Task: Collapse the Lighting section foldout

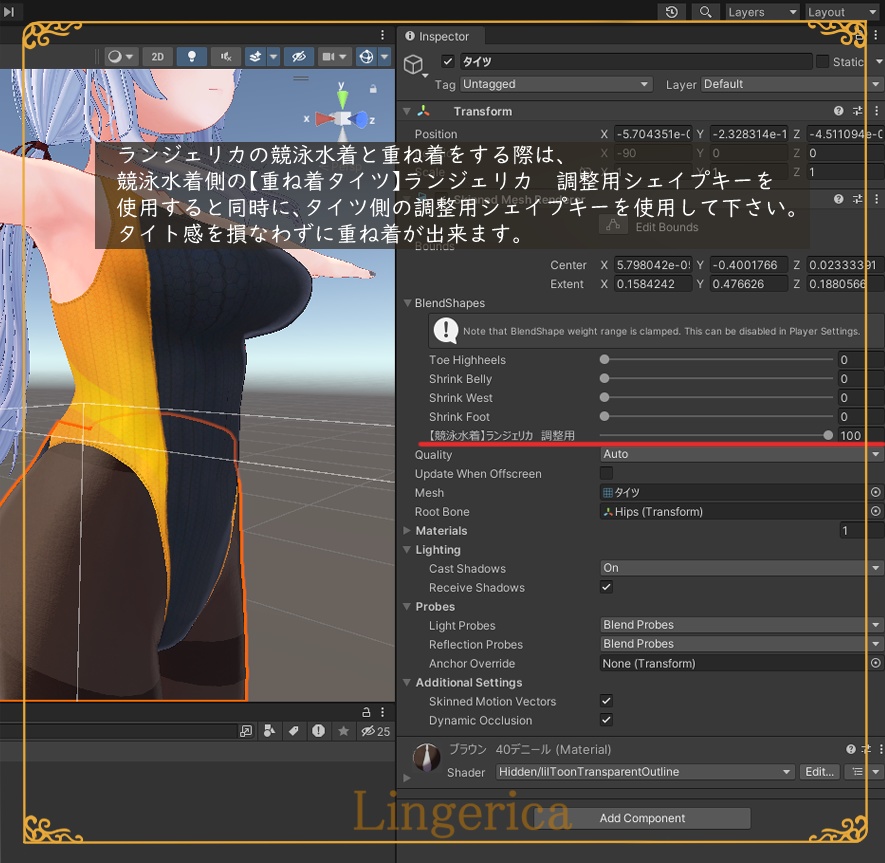Action: tap(407, 549)
